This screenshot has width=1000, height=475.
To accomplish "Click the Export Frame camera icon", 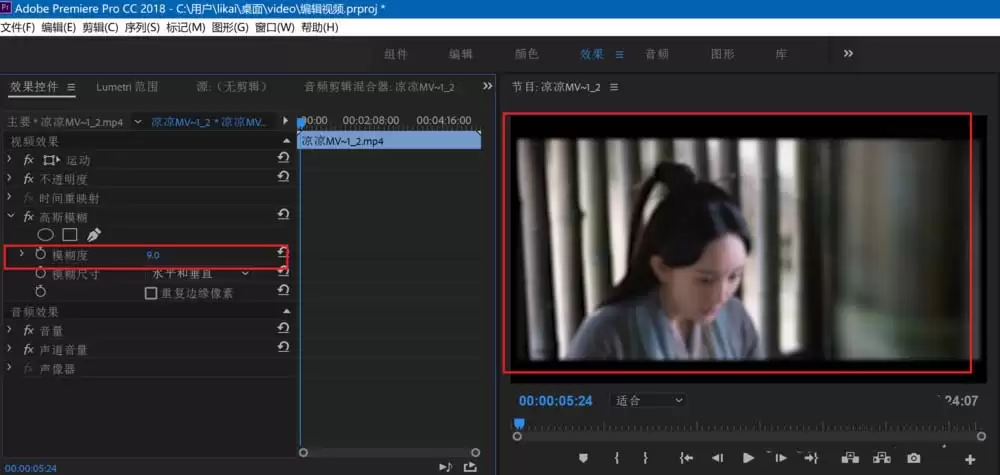I will pos(914,458).
